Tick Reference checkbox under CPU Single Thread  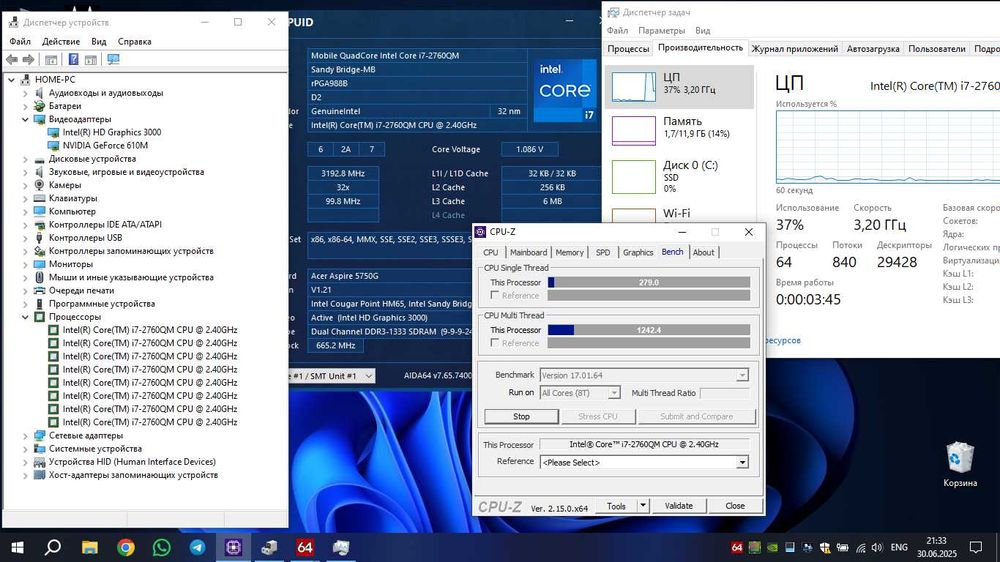(x=494, y=295)
